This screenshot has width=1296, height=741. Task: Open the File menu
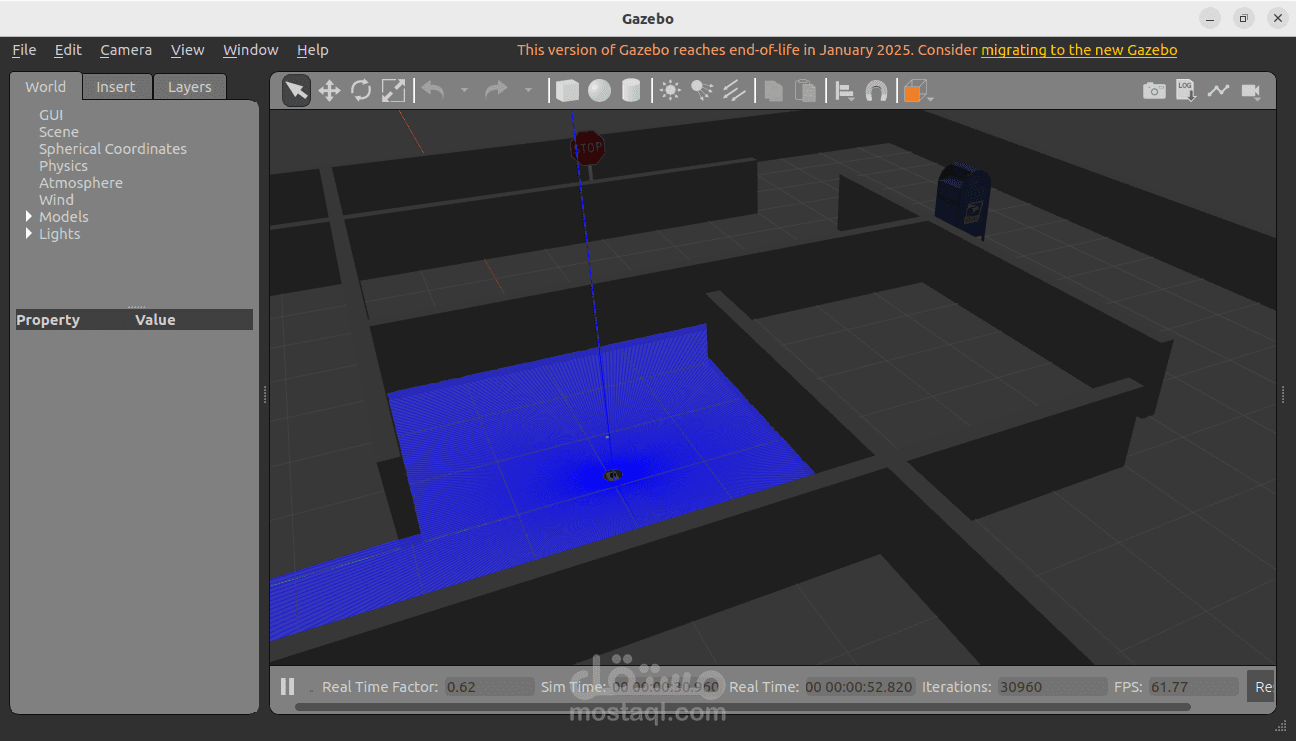point(24,50)
